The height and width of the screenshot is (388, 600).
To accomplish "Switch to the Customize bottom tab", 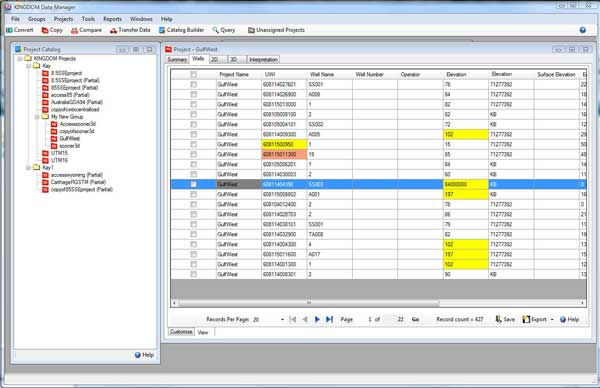I will tap(181, 332).
